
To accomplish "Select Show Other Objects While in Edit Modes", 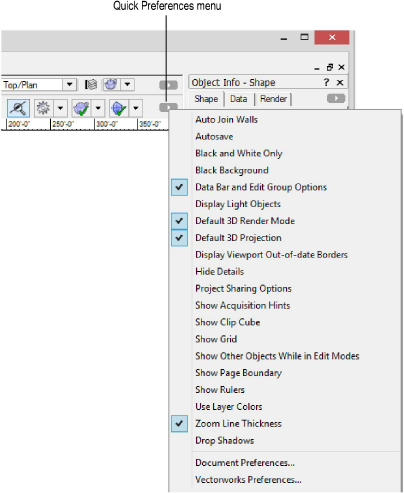I will click(x=285, y=356).
